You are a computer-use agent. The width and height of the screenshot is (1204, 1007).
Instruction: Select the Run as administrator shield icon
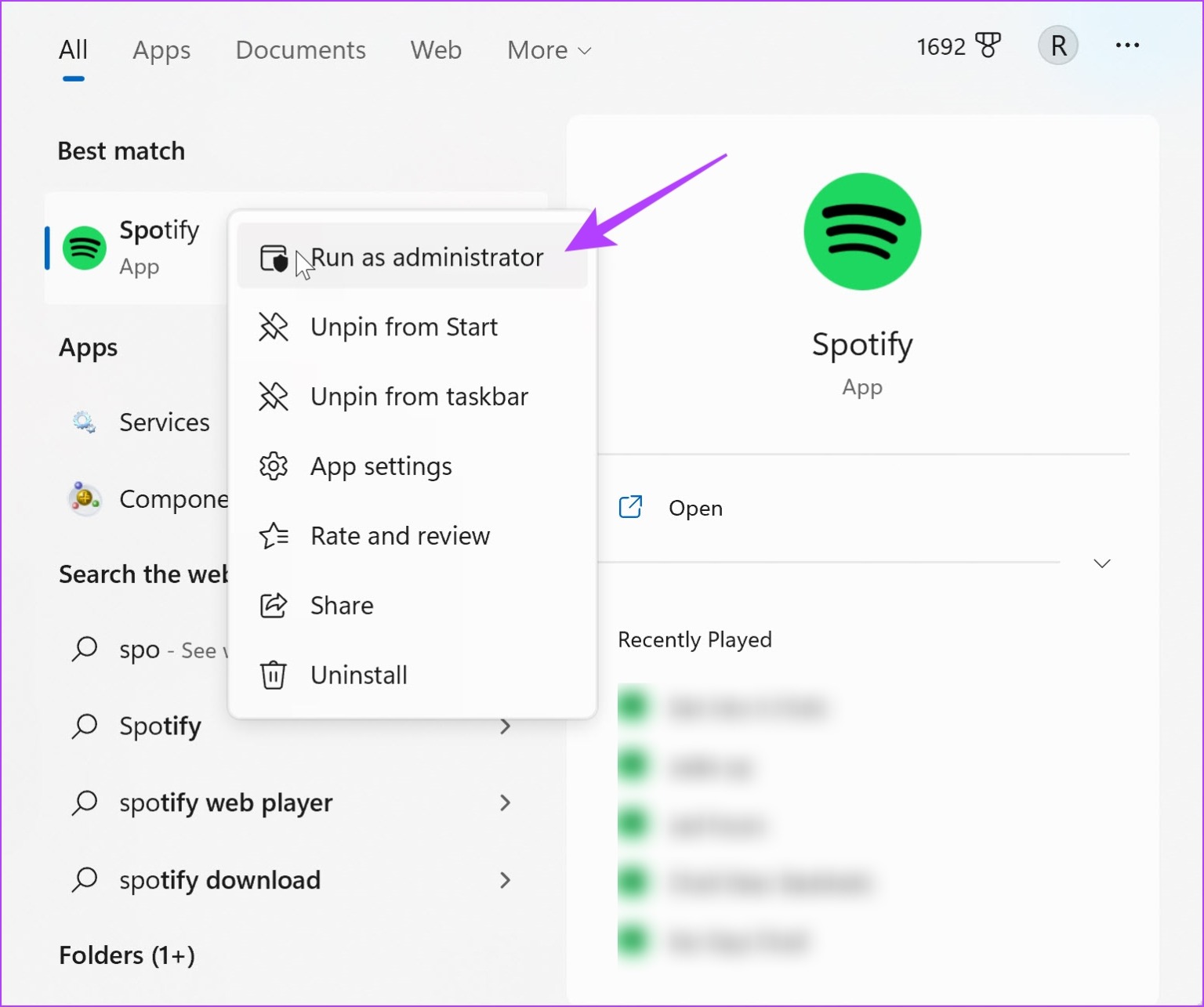(x=273, y=257)
